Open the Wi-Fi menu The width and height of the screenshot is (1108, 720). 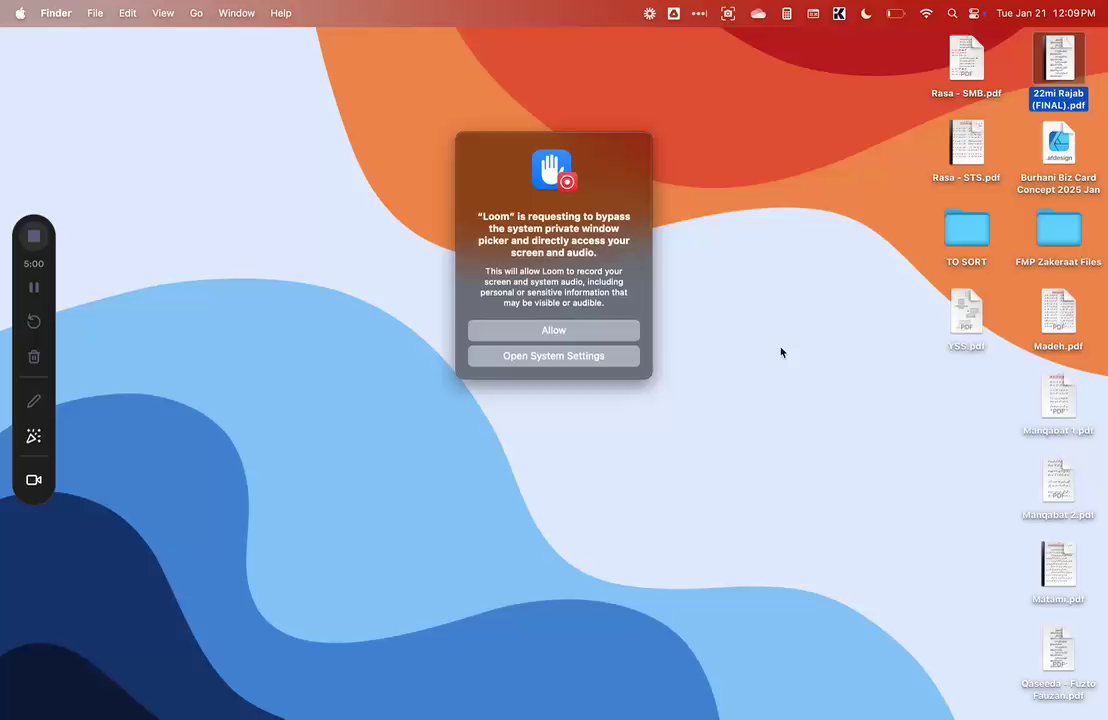coord(926,13)
